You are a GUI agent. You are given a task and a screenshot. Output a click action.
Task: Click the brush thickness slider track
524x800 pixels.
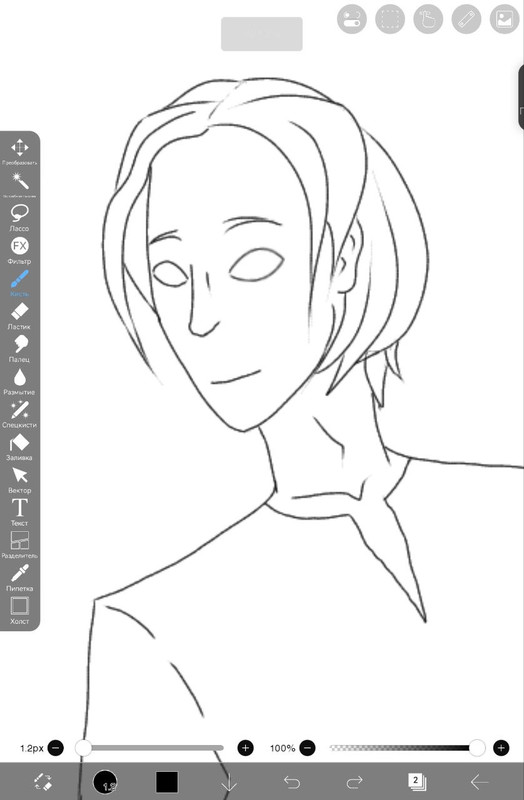tap(151, 748)
